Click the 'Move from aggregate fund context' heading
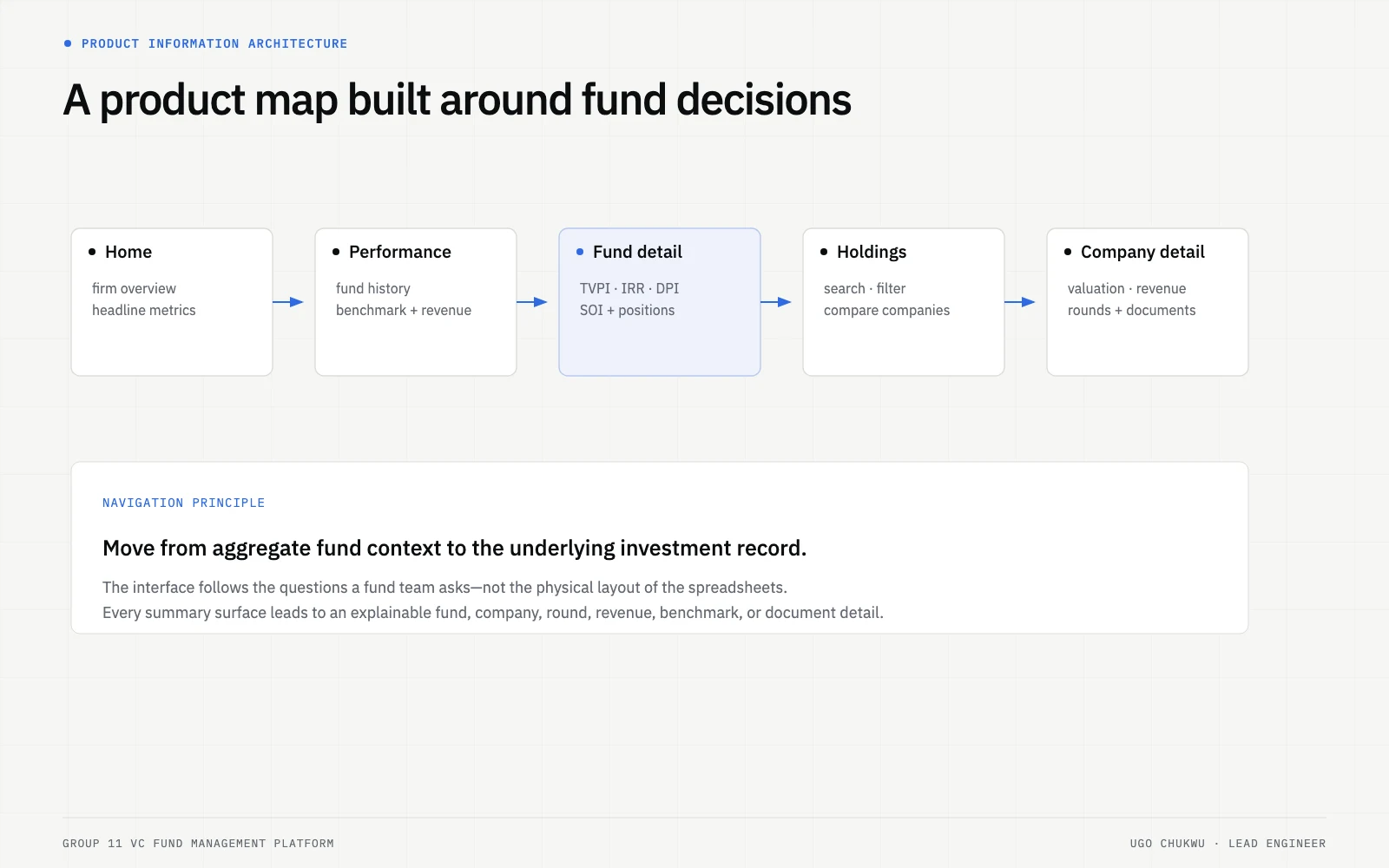This screenshot has width=1389, height=868. point(454,549)
